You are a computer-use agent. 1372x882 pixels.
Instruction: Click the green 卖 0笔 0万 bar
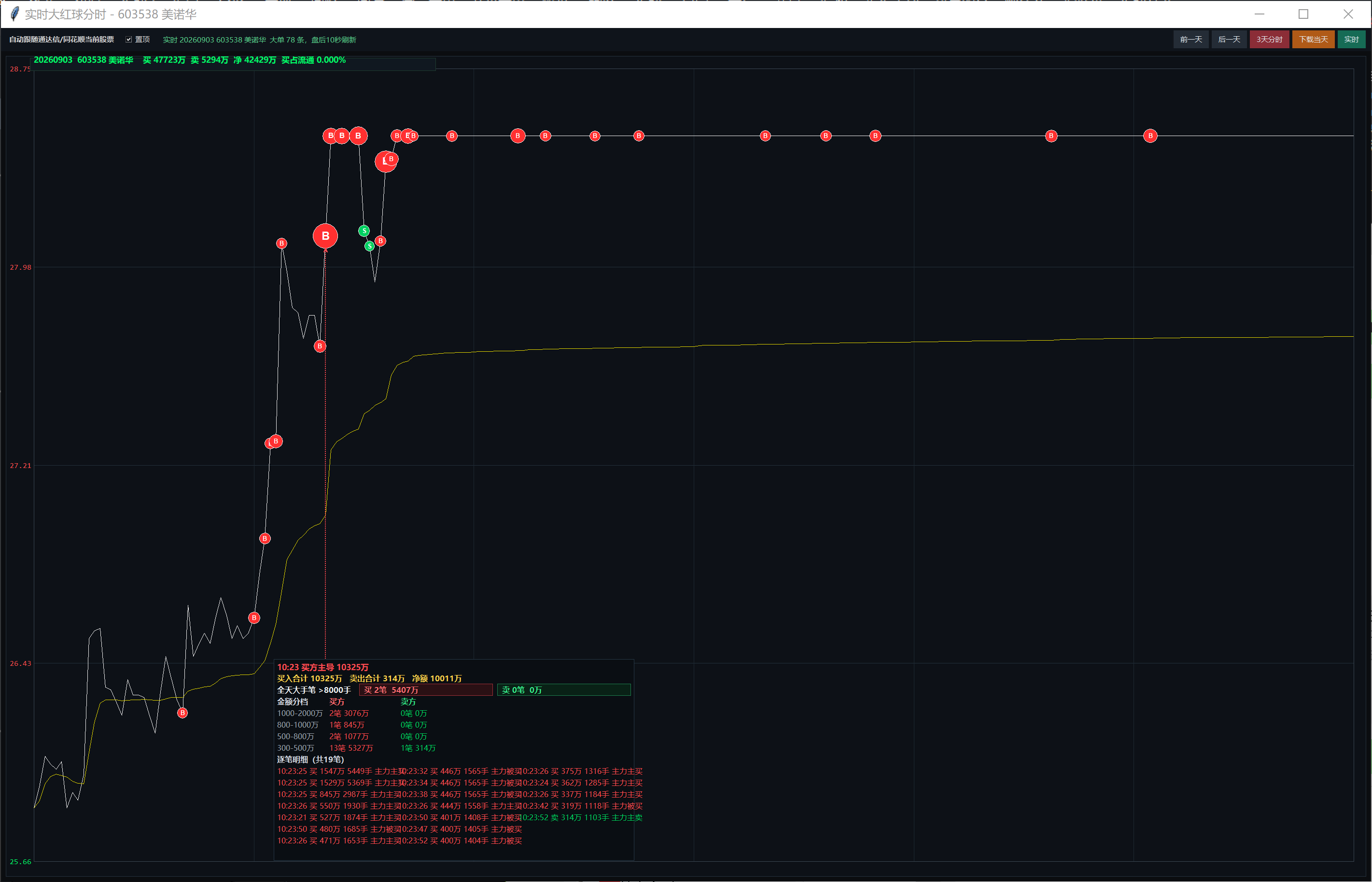coord(564,690)
